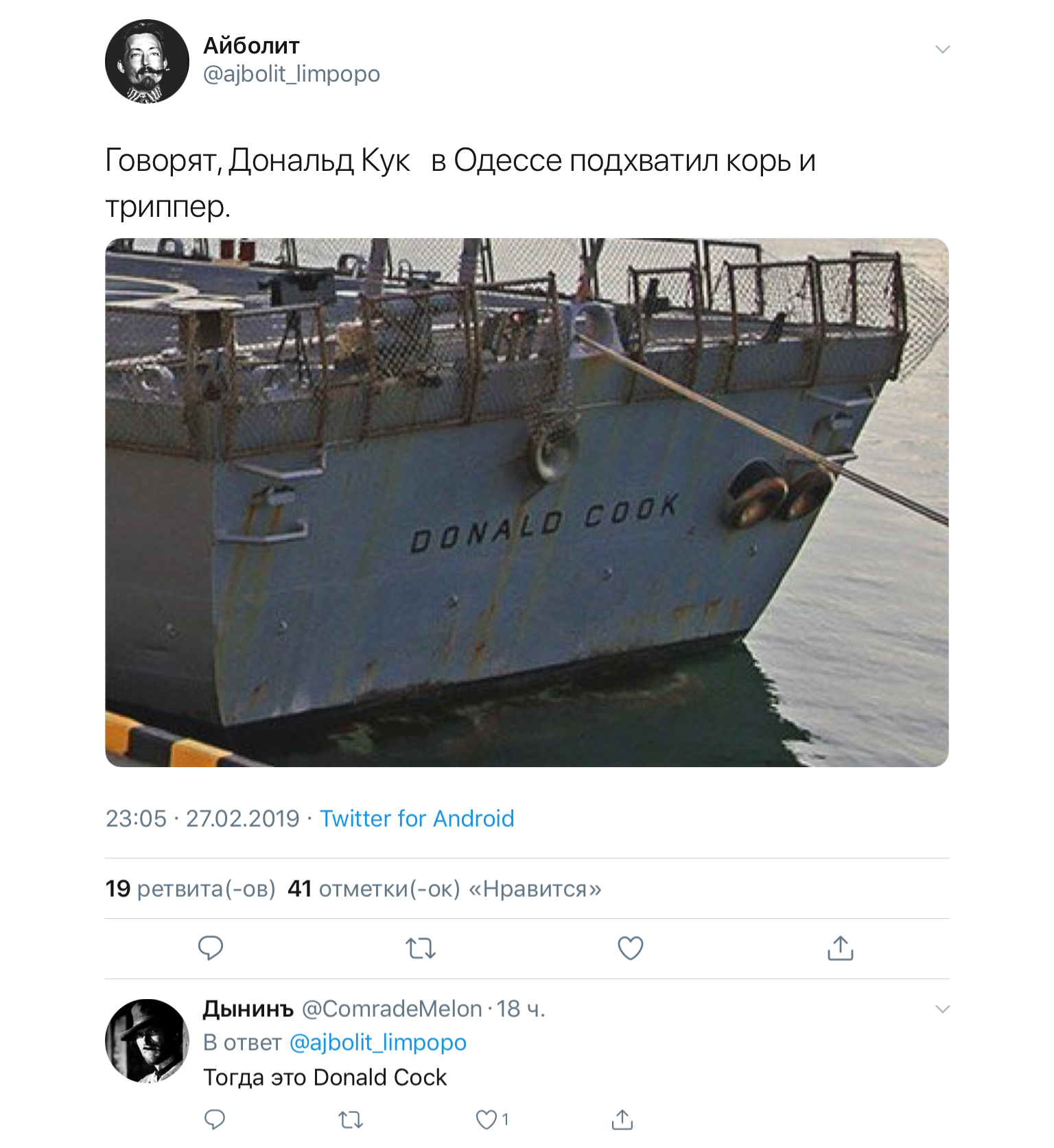Open the Donald Cook ship photo
Screen dimensions: 1054x1148
click(526, 502)
